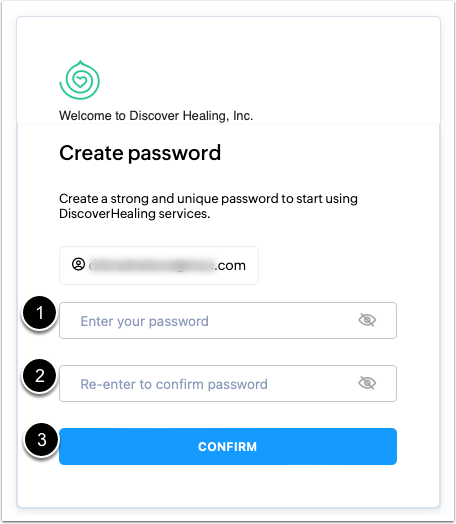
Task: Click the "Create a strong and unique password" line
Action: (x=208, y=199)
